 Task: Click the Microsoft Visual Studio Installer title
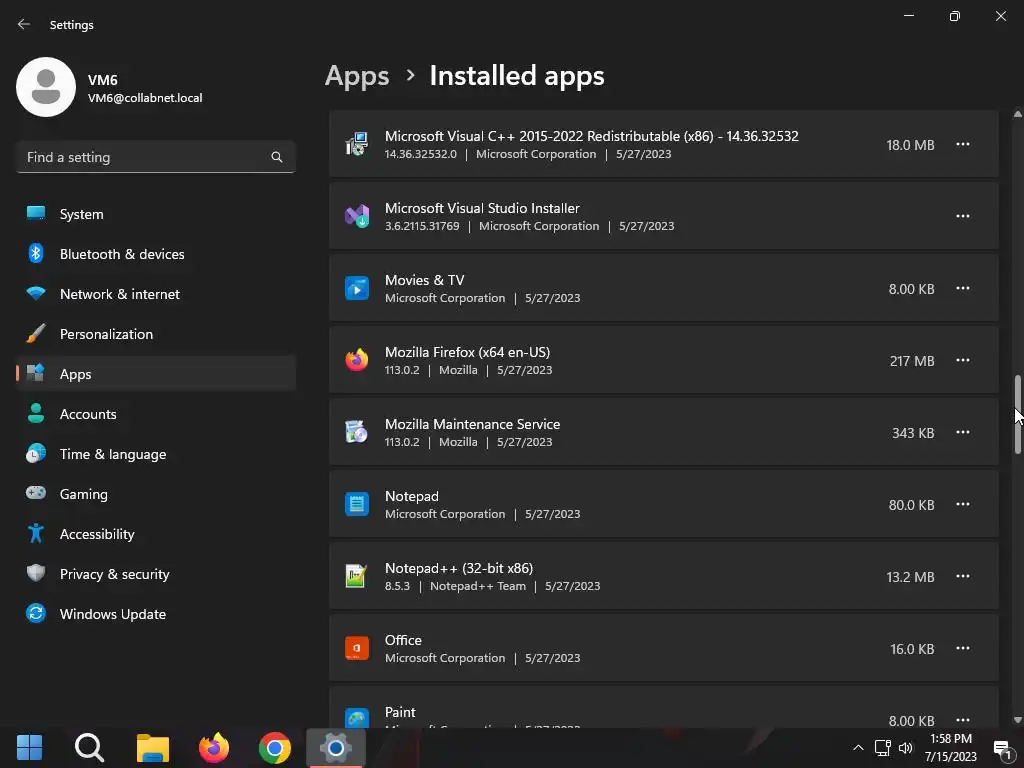(482, 208)
